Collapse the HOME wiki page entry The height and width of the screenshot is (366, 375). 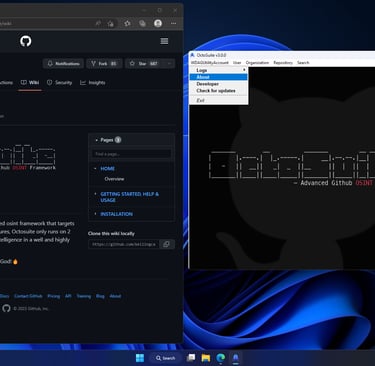click(95, 169)
